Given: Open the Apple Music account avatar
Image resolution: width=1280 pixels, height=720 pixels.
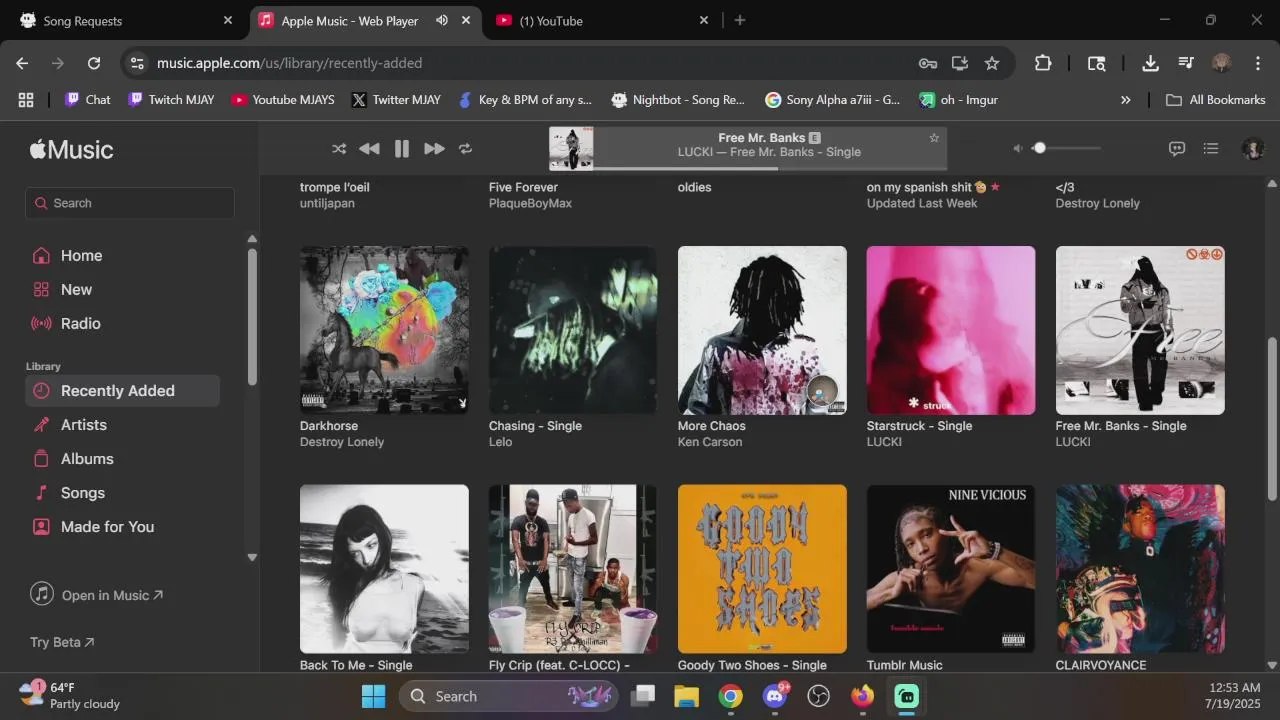Looking at the screenshot, I should [x=1252, y=148].
